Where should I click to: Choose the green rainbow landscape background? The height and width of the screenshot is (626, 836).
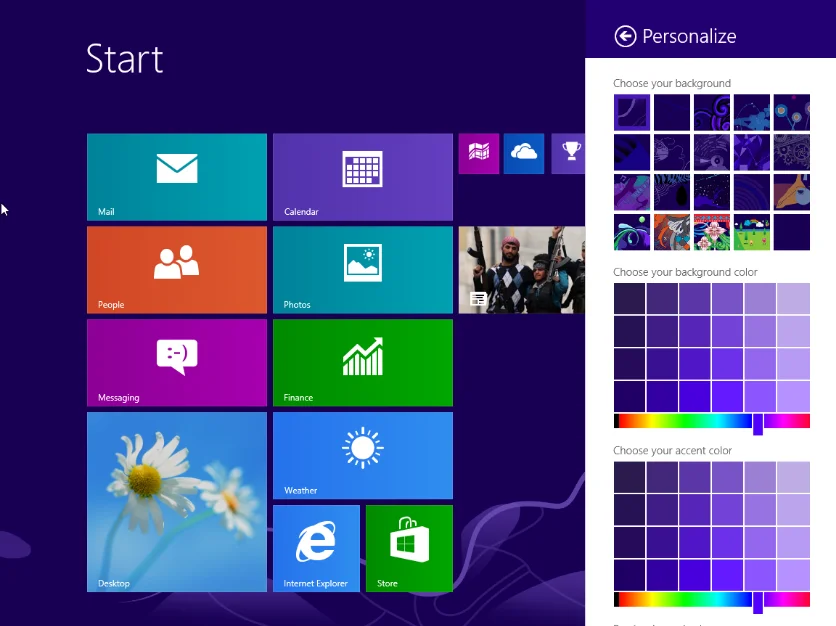pyautogui.click(x=752, y=232)
